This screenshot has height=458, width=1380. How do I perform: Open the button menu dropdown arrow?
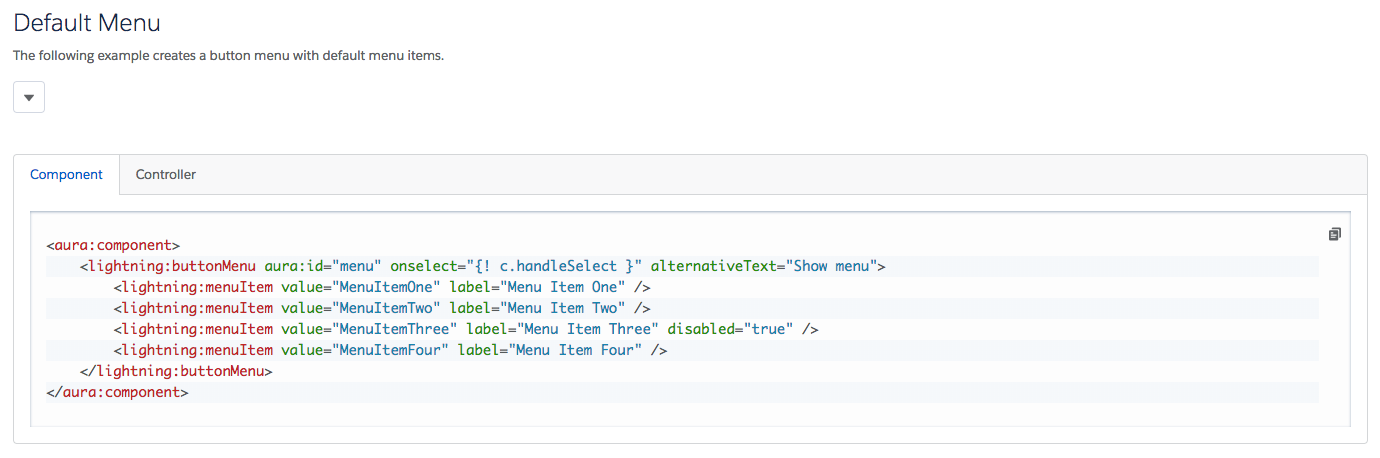click(29, 97)
